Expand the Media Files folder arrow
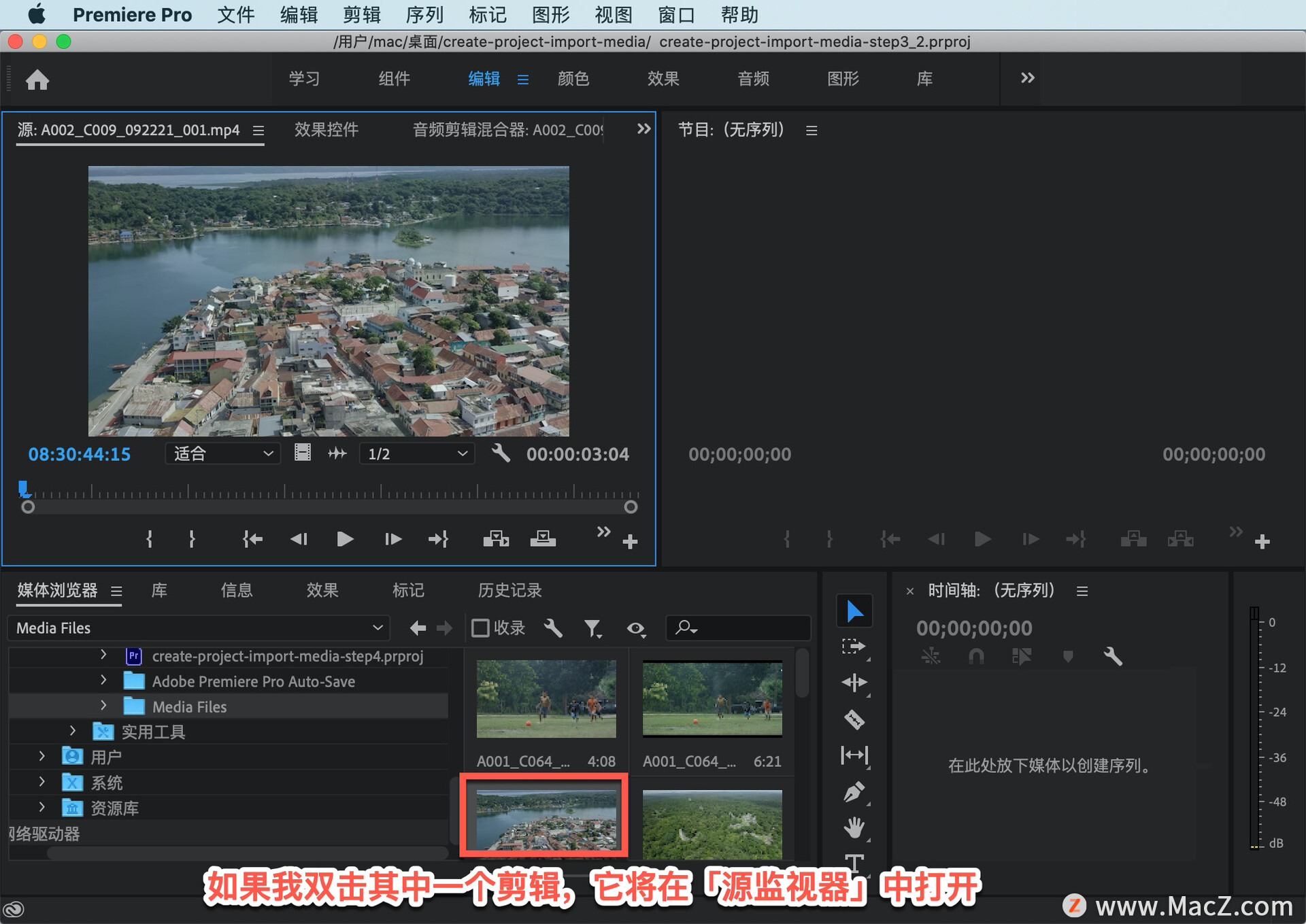The image size is (1306, 924). [103, 705]
